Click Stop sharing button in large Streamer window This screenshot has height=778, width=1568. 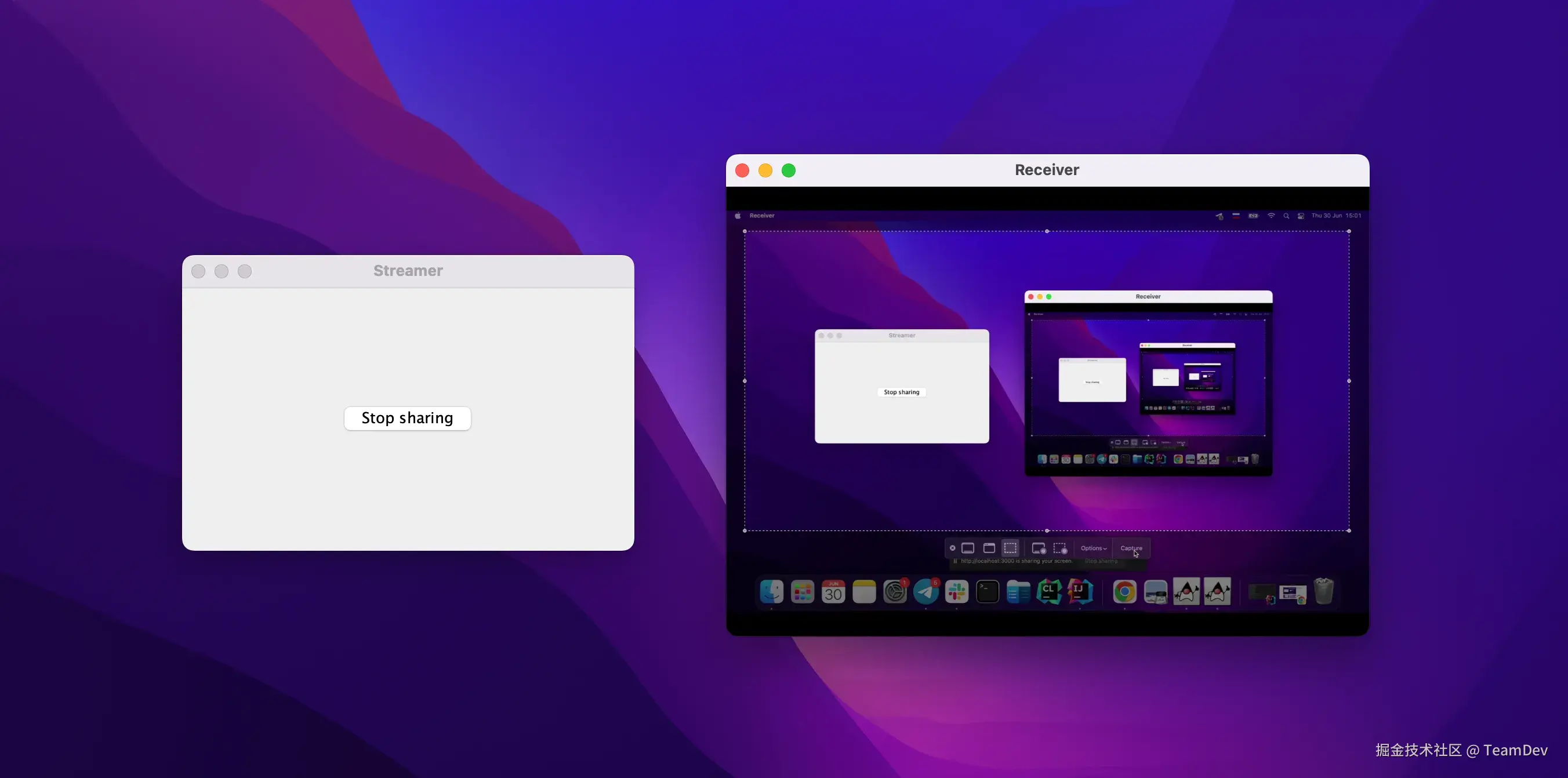(407, 418)
